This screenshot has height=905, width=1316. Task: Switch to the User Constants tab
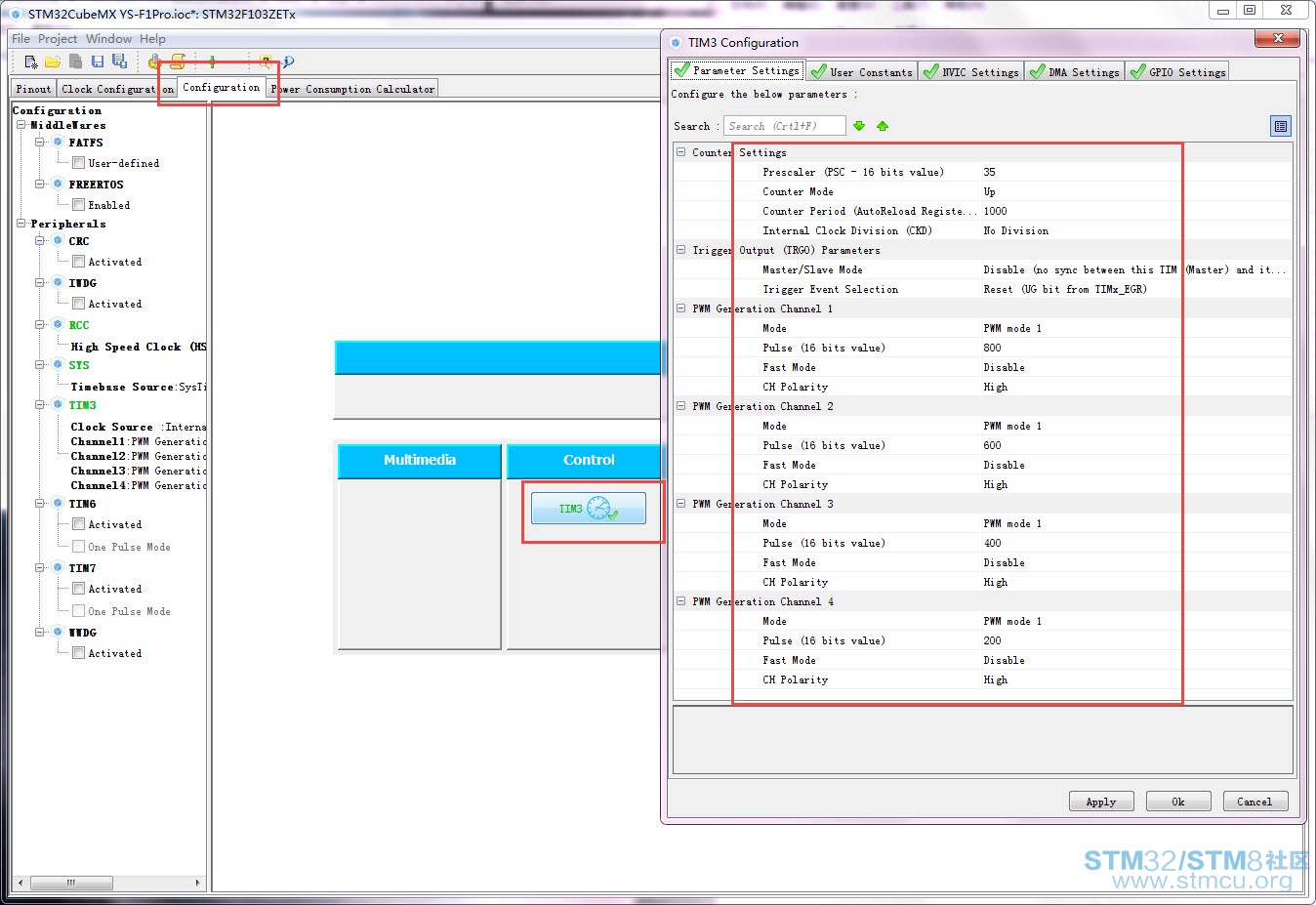click(862, 72)
